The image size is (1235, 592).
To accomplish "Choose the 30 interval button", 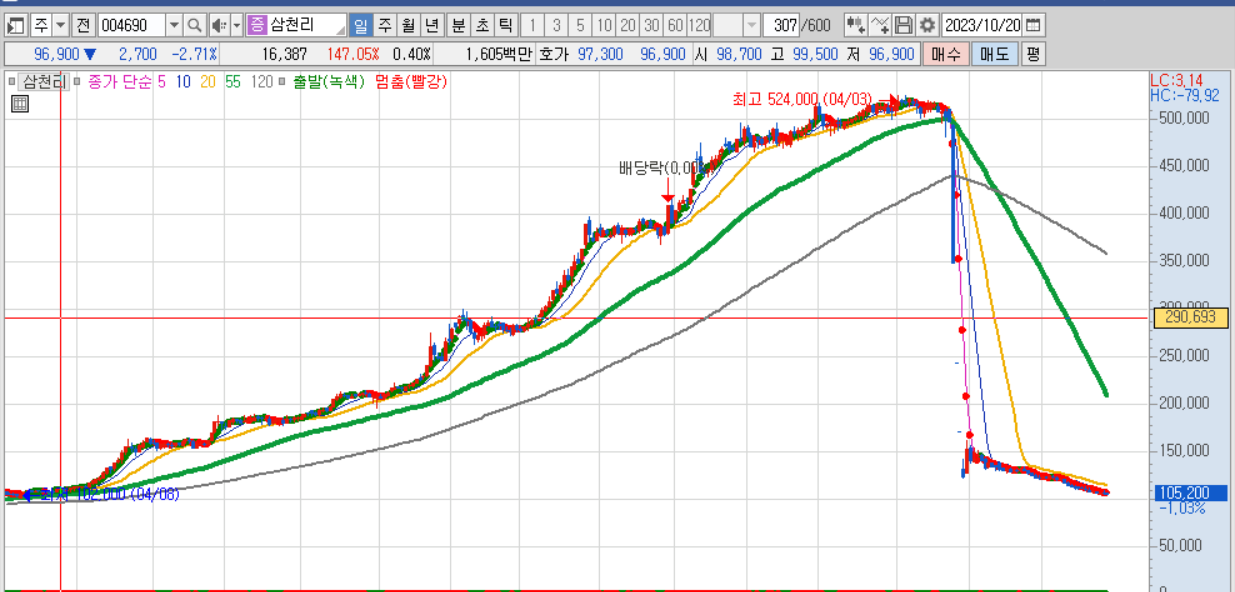I will click(652, 25).
